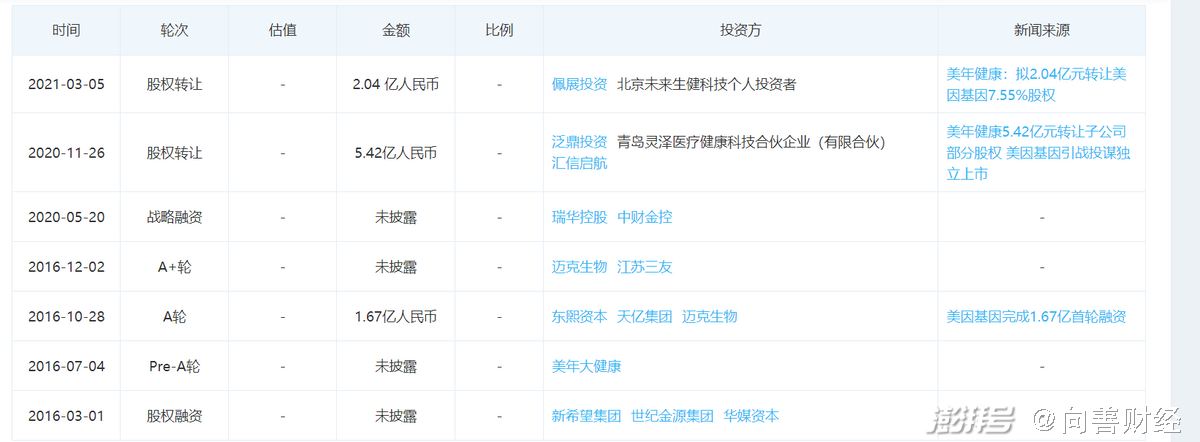Select the date 2021-03-05
The image size is (1200, 442).
point(66,85)
